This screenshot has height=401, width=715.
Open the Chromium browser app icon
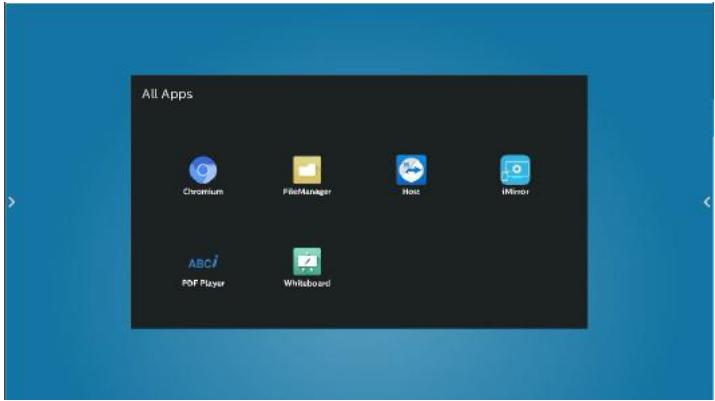coord(203,170)
